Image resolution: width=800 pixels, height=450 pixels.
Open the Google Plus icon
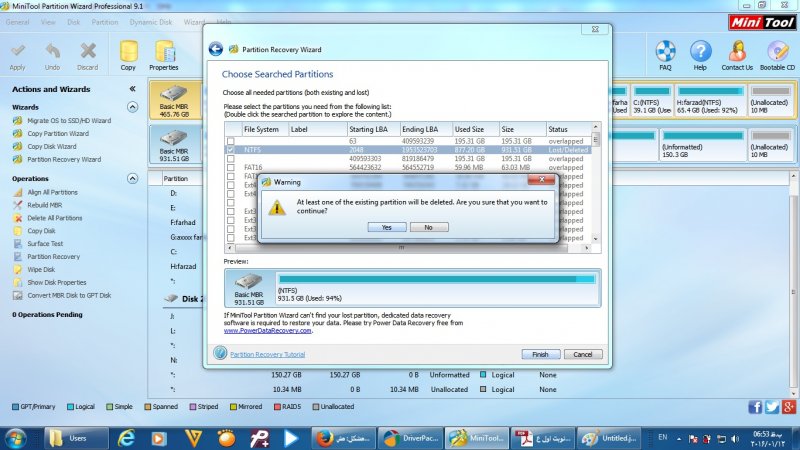point(789,407)
